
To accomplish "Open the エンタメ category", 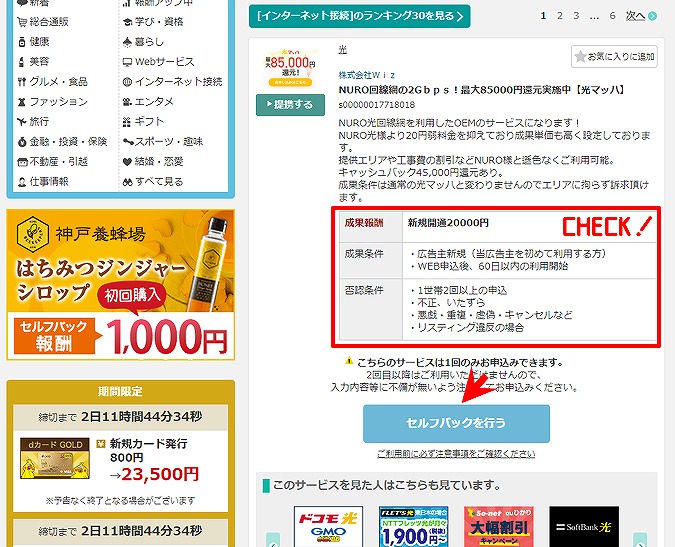I will [x=154, y=102].
